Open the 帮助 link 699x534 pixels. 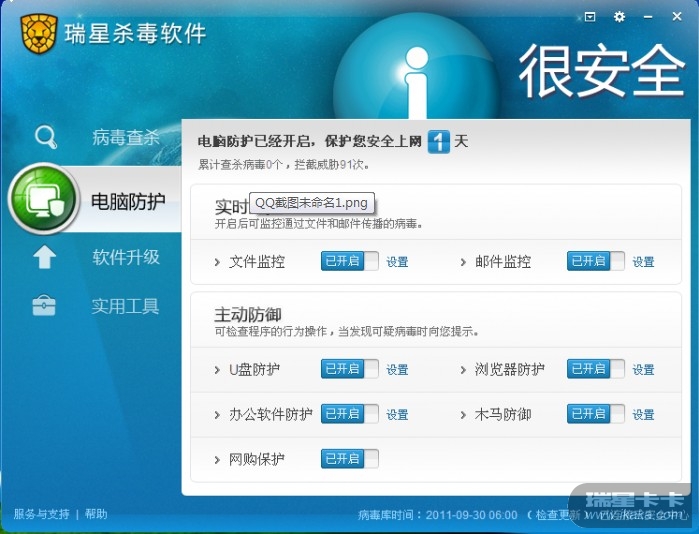click(96, 514)
